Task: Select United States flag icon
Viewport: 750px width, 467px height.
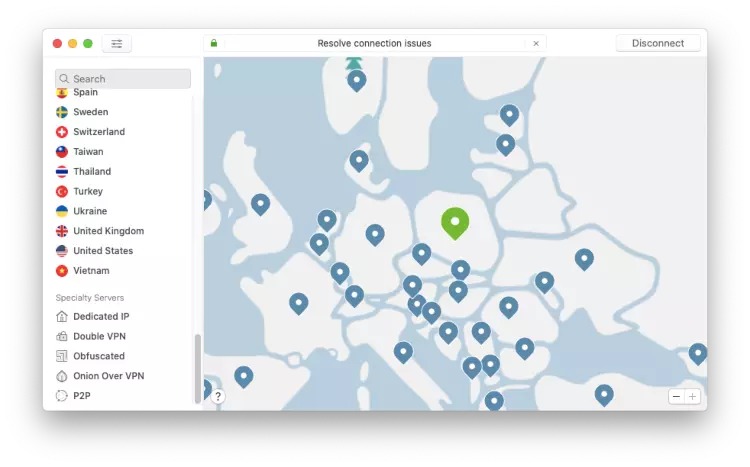Action: click(x=62, y=251)
